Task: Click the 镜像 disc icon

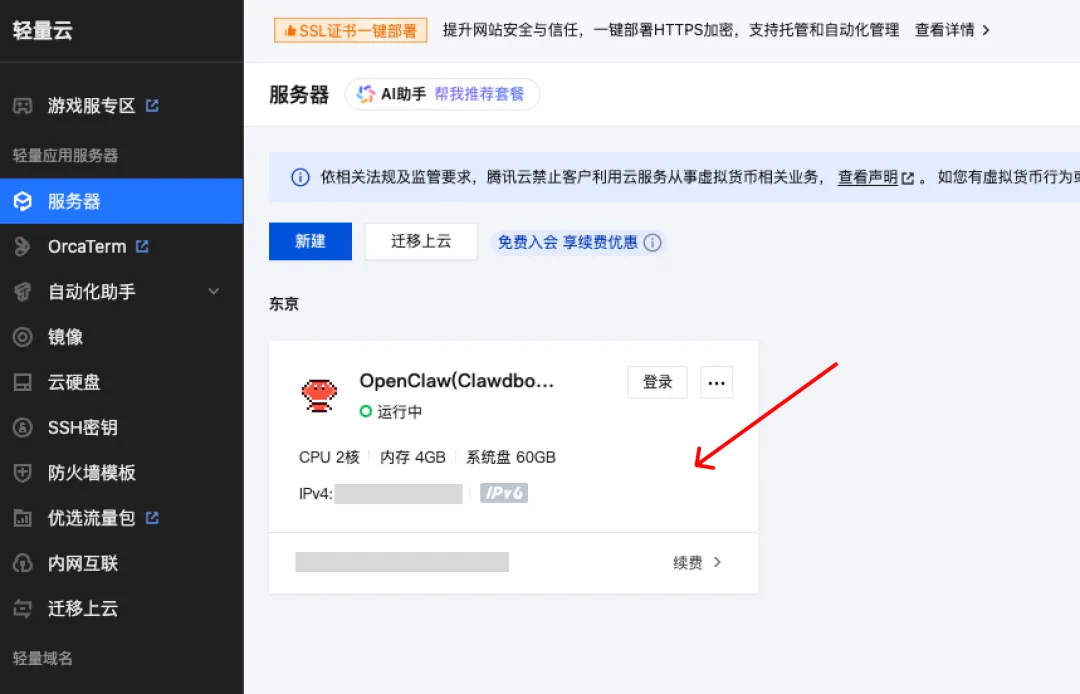Action: 23,337
